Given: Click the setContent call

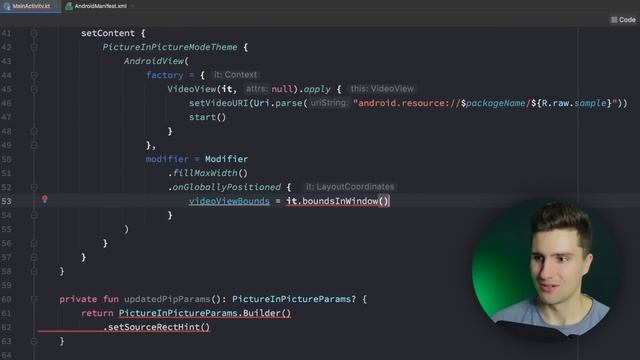Looking at the screenshot, I should (108, 33).
